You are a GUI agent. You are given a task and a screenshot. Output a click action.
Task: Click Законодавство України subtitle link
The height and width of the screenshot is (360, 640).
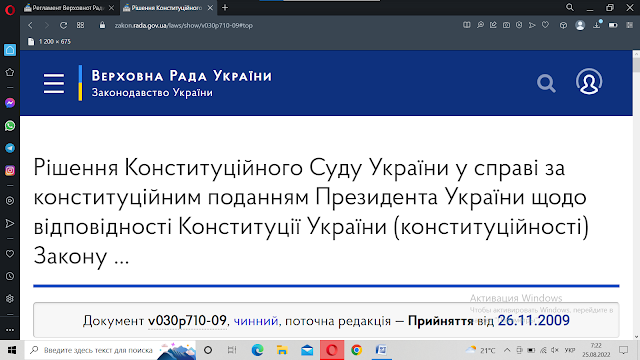click(152, 93)
